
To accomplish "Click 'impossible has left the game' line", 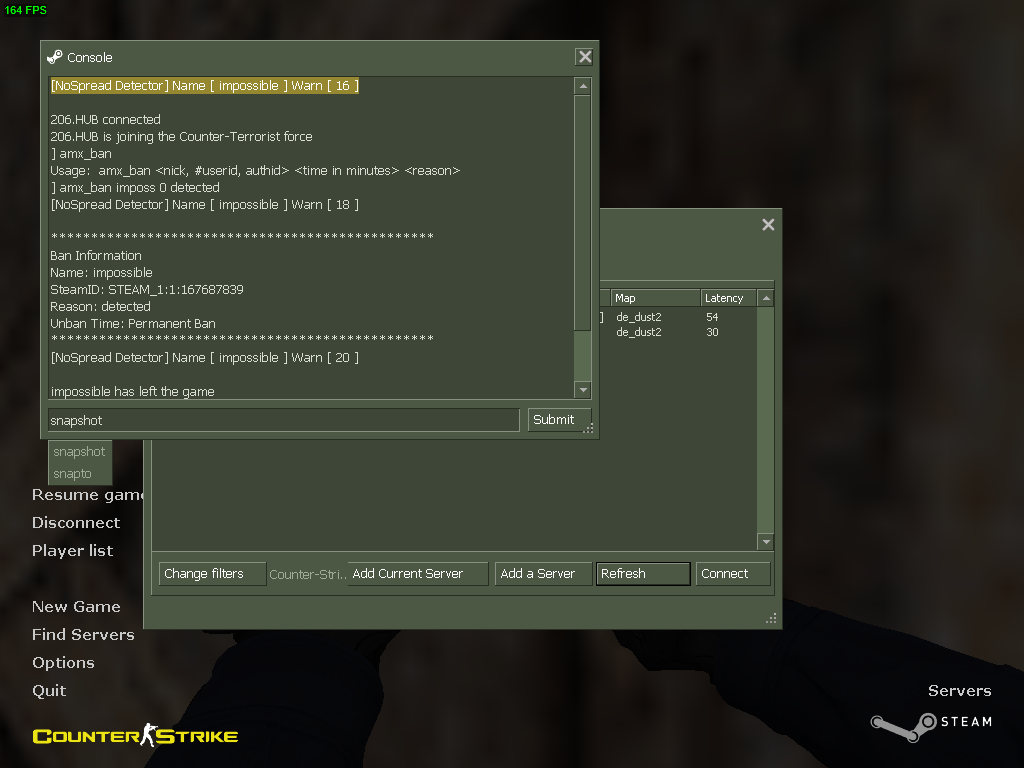I will (133, 391).
